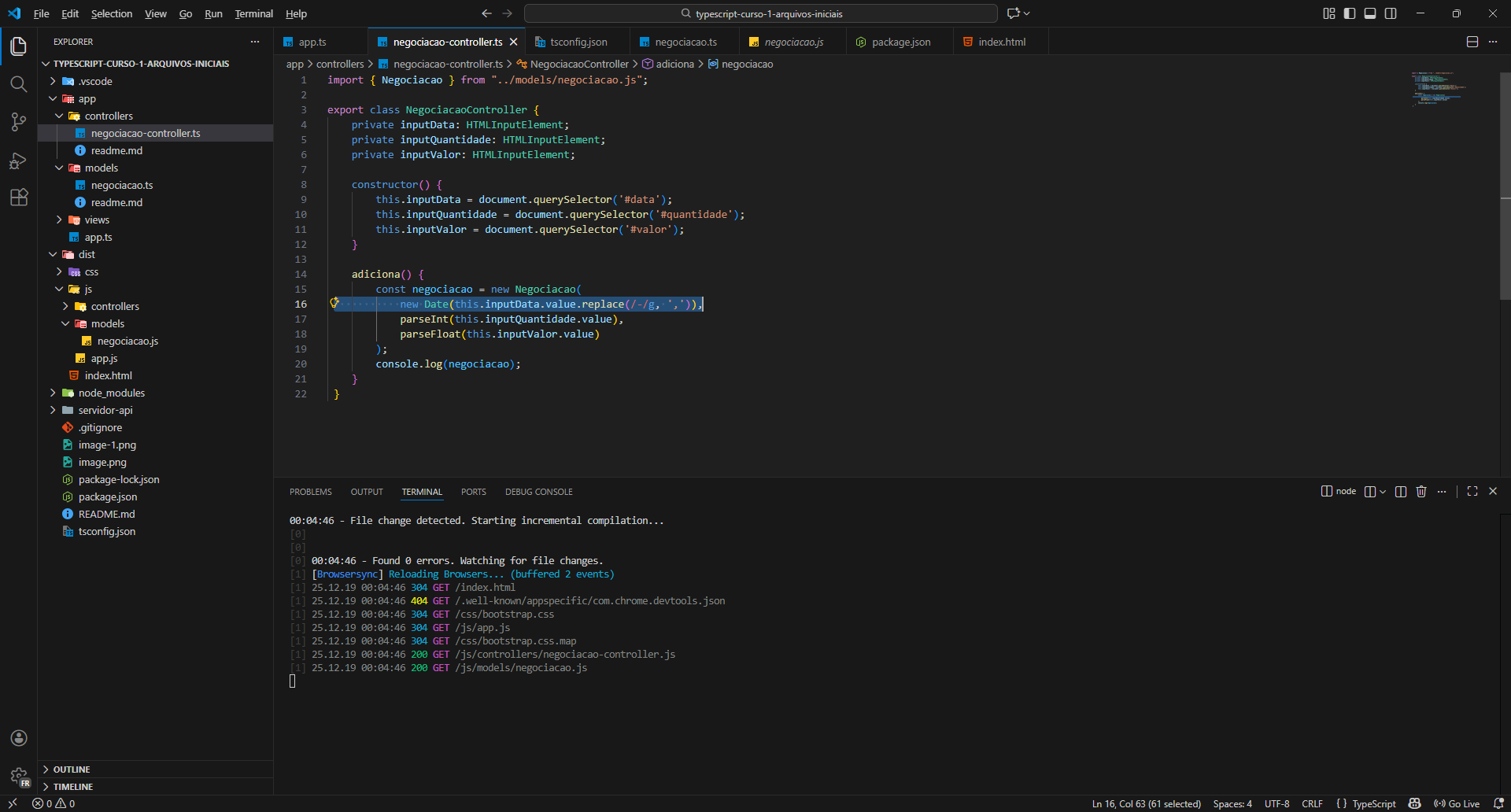Image resolution: width=1511 pixels, height=812 pixels.
Task: Toggle the primary side bar visibility
Action: pyautogui.click(x=1350, y=13)
